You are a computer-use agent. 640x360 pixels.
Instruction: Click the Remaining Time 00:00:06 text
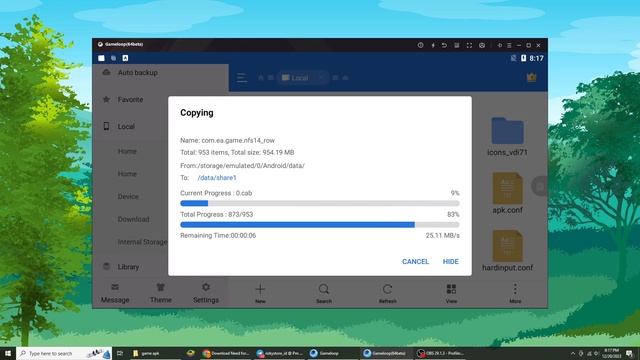tap(218, 236)
